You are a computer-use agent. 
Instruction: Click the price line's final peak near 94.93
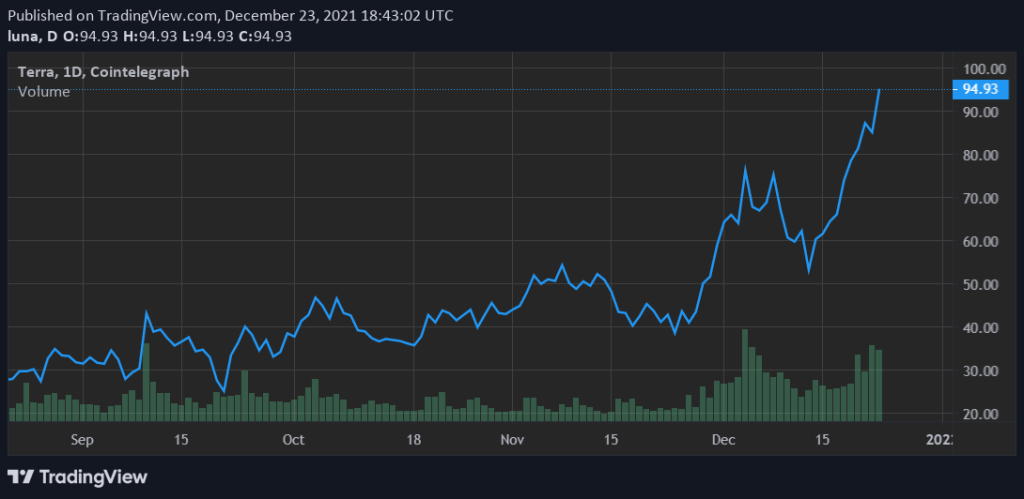coord(879,90)
